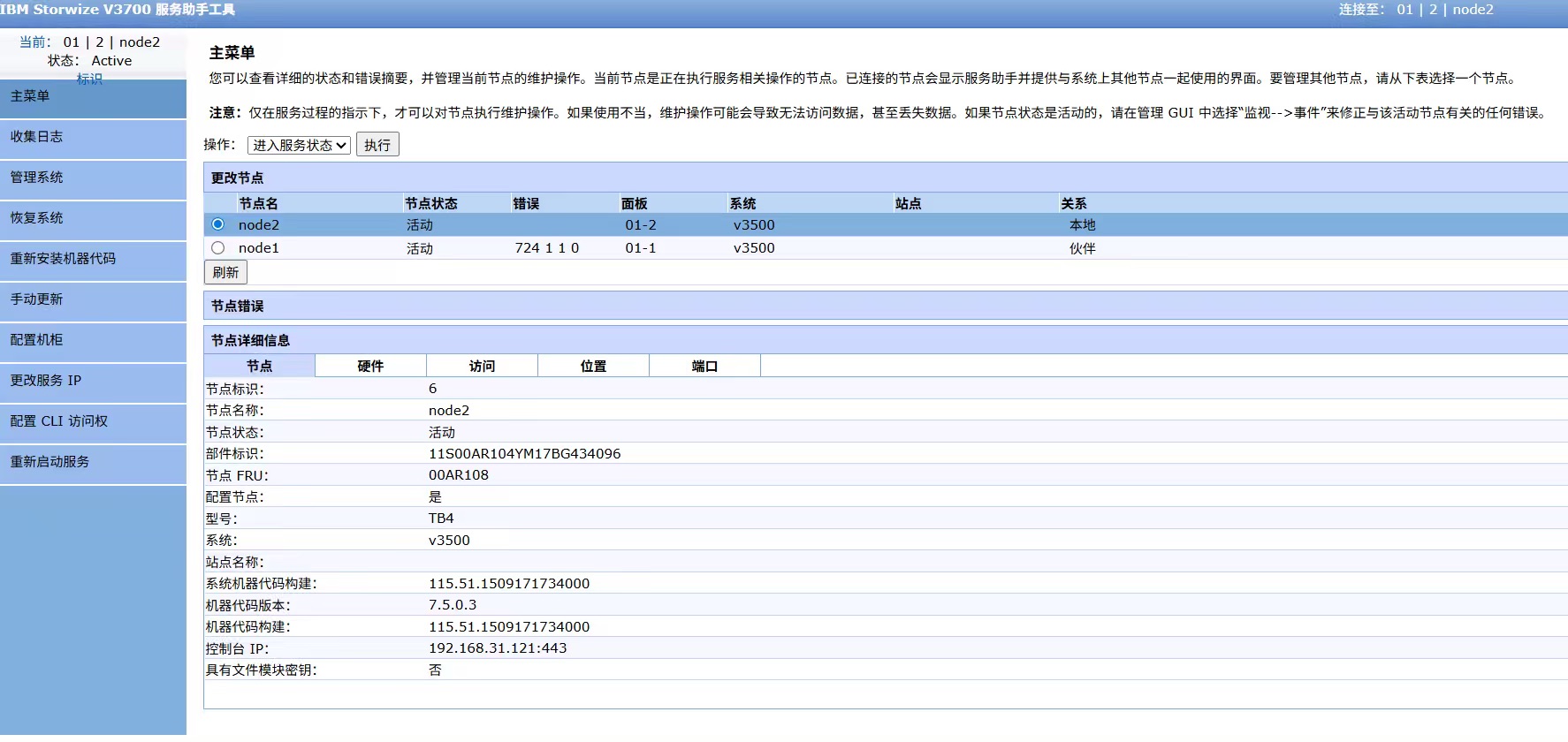Click panel value 01-1
Screen dimensions: 1568x742
(x=641, y=248)
